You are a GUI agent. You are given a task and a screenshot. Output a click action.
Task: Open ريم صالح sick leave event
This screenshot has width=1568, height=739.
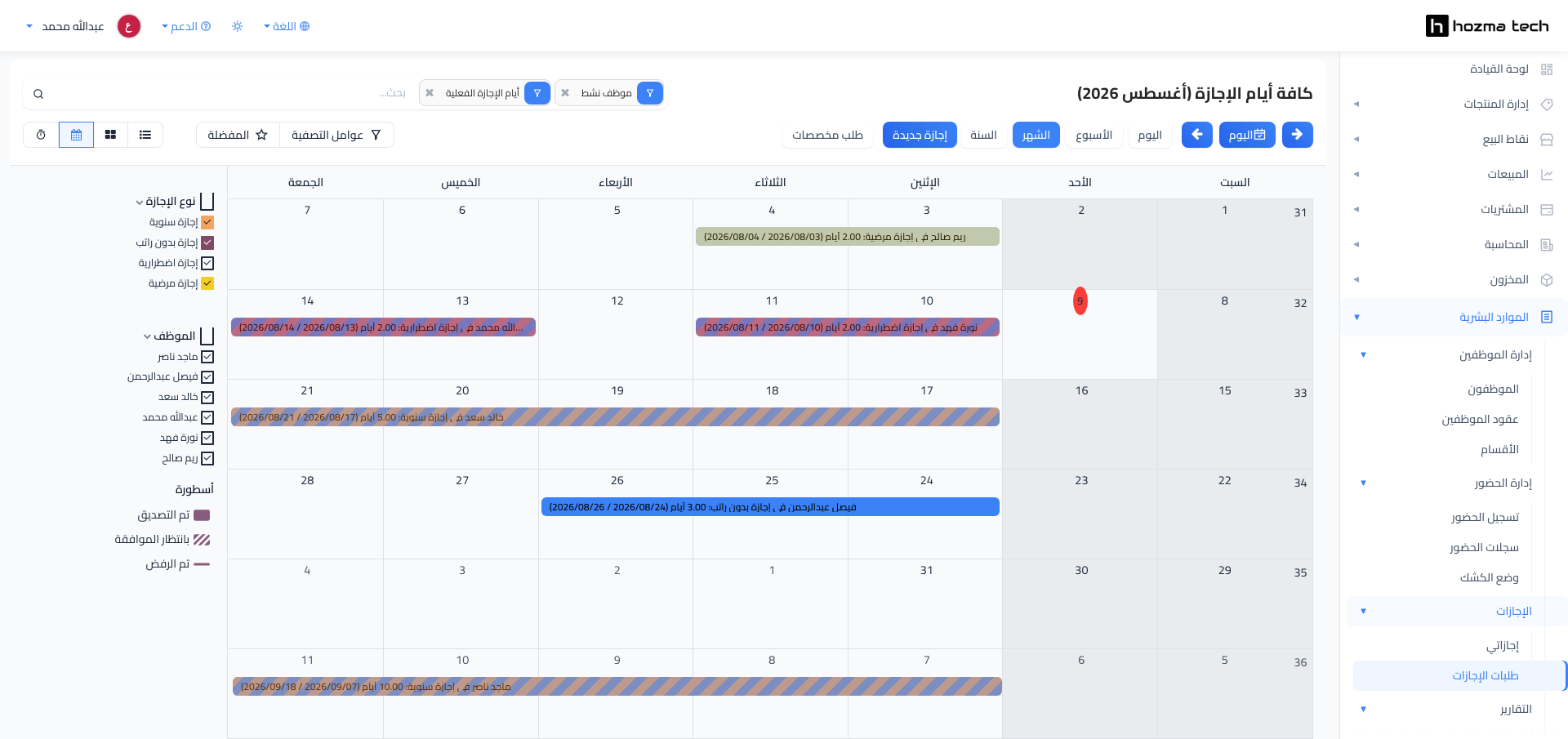[x=847, y=237]
